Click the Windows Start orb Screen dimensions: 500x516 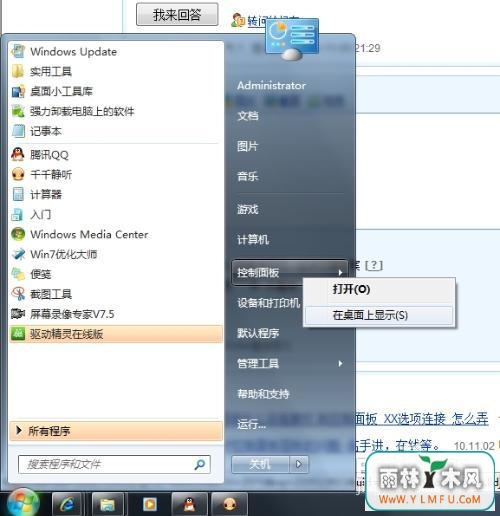tap(23, 504)
